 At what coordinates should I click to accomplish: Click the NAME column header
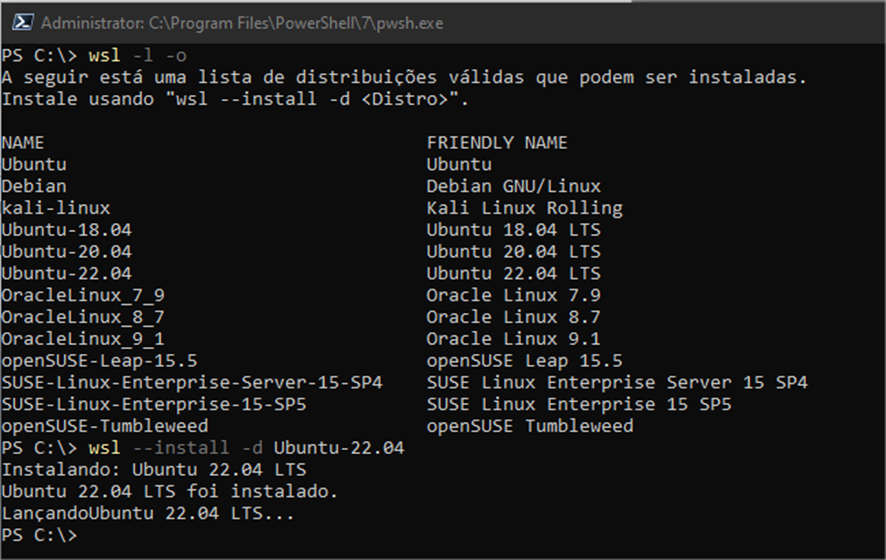coord(23,142)
